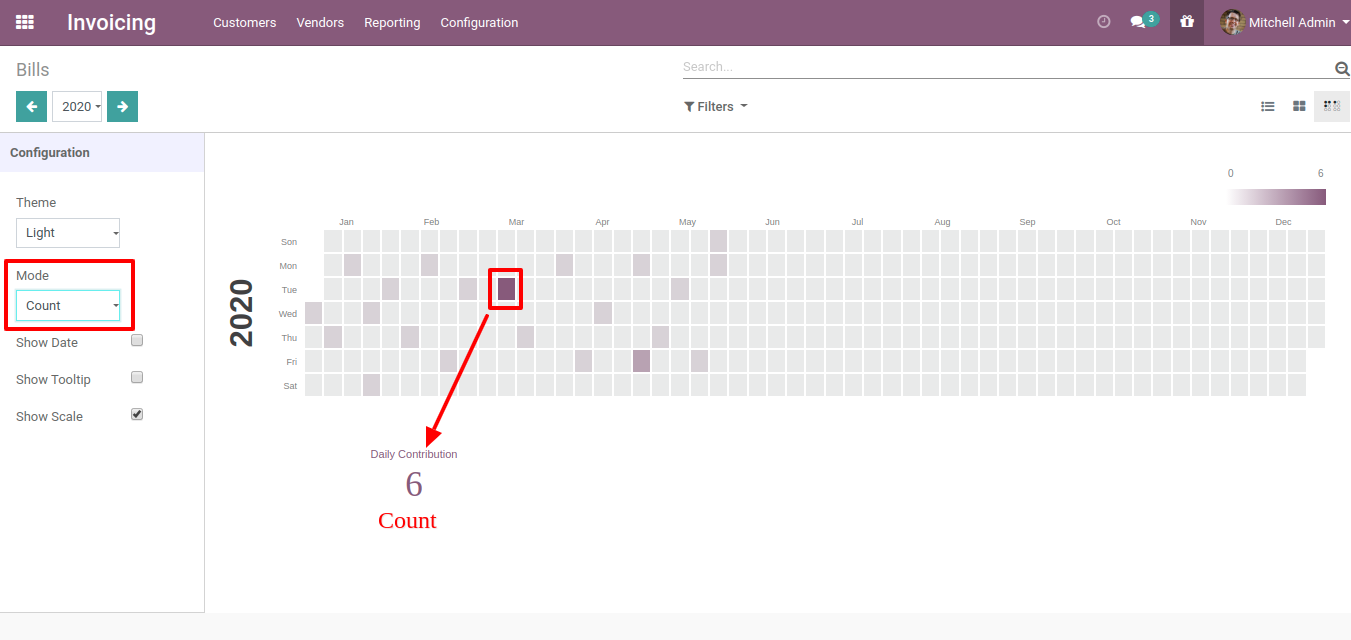This screenshot has height=640, width=1351.
Task: Open the Theme dropdown showing Light
Action: pyautogui.click(x=68, y=233)
